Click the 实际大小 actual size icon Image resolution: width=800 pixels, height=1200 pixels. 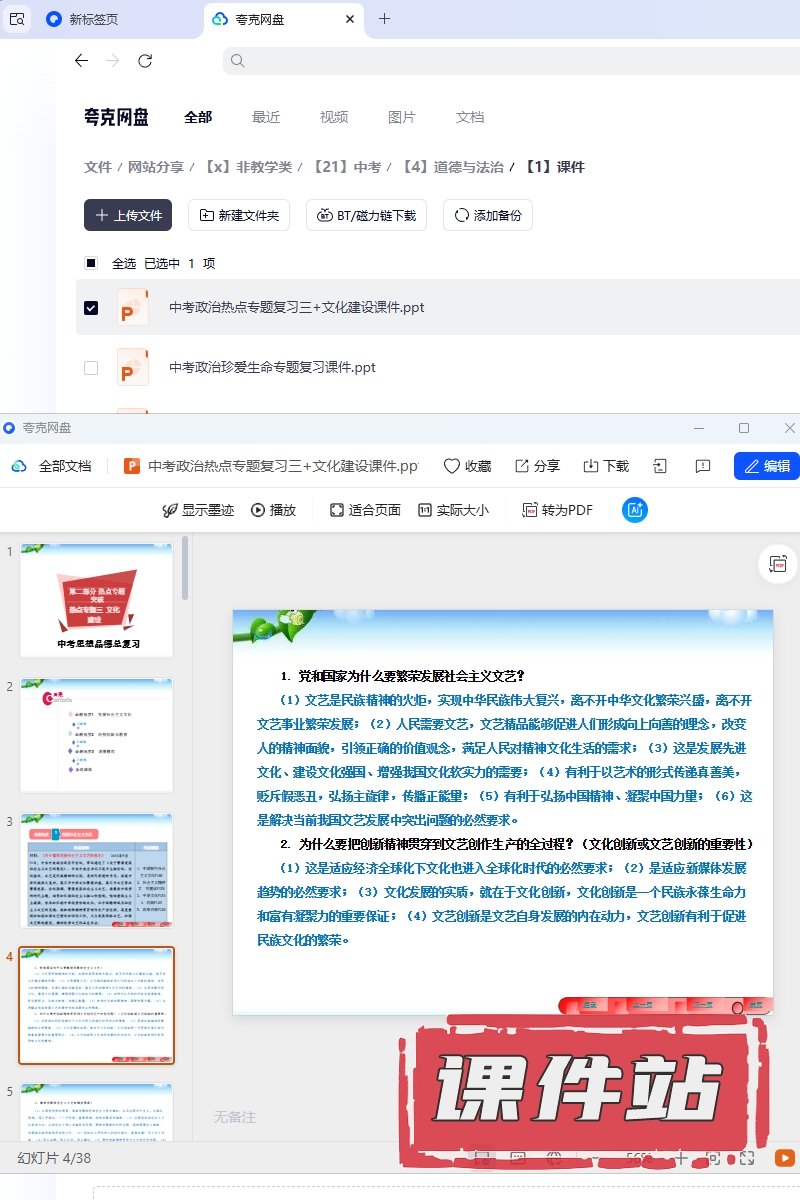(425, 510)
